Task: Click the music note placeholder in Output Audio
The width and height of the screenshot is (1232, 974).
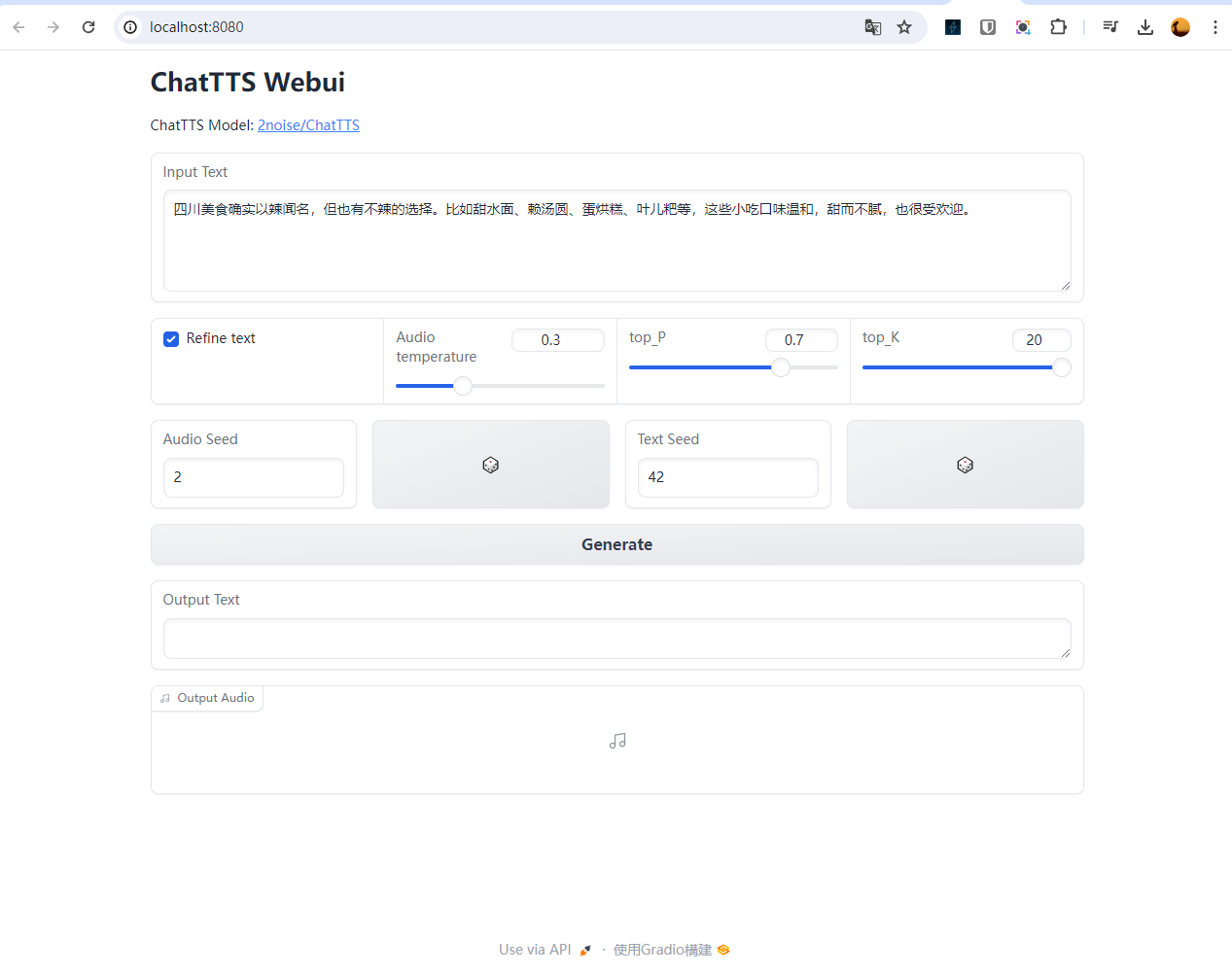Action: (x=617, y=741)
